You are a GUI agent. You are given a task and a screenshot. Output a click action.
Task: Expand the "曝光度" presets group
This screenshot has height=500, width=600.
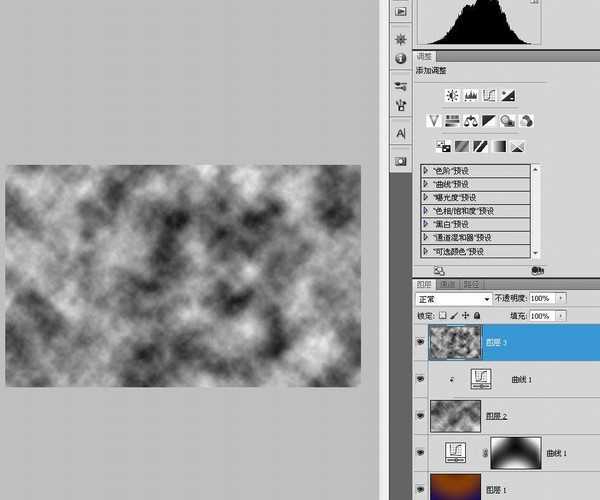426,198
